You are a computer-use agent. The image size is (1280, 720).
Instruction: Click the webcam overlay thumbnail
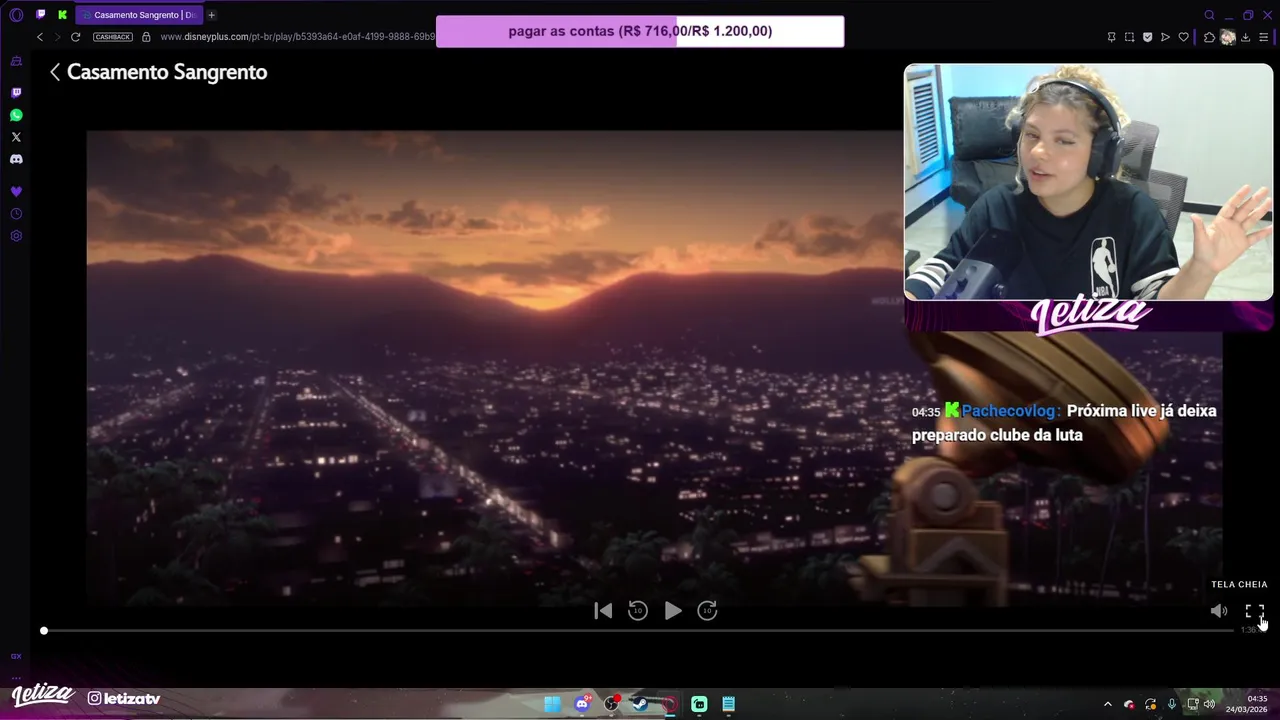tap(1088, 182)
